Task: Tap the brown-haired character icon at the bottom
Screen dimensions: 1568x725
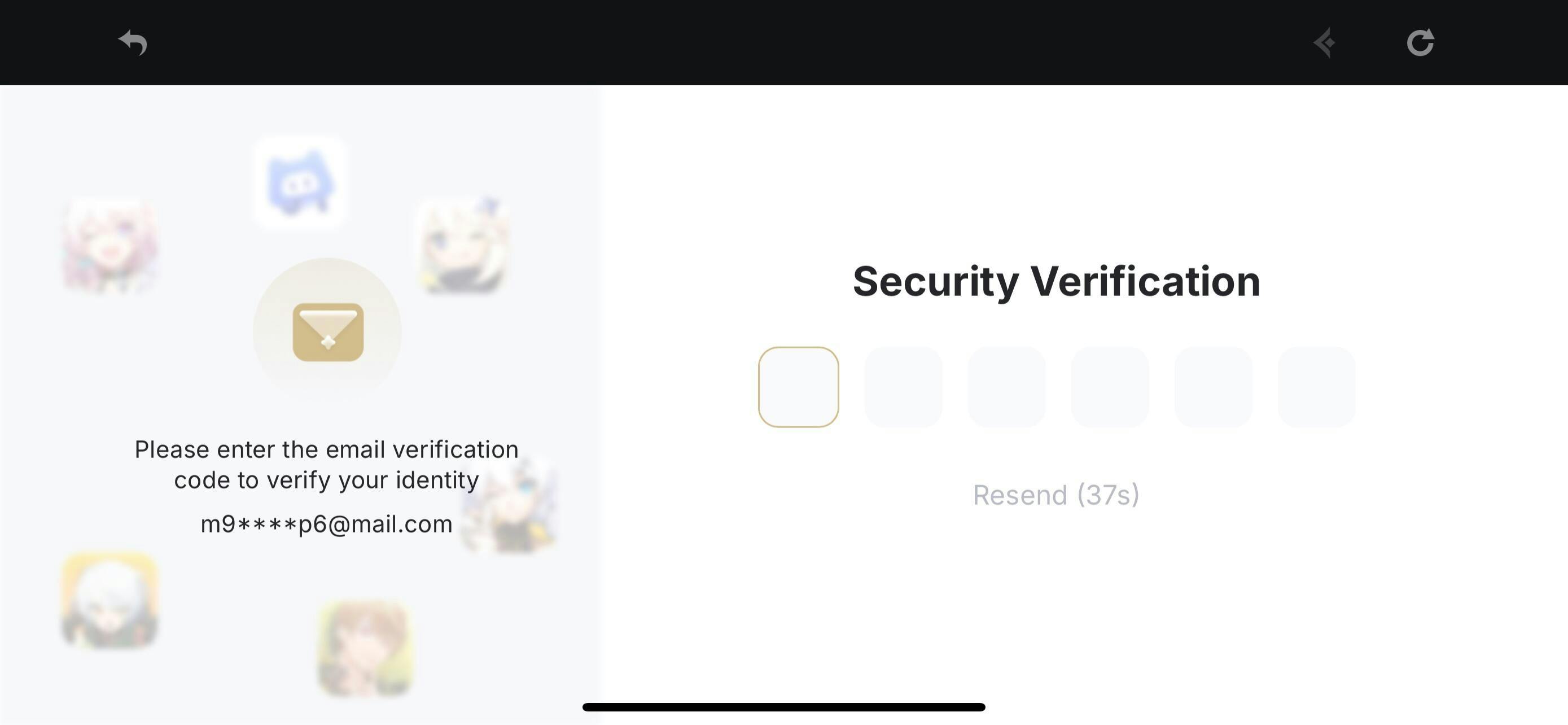Action: 366,648
